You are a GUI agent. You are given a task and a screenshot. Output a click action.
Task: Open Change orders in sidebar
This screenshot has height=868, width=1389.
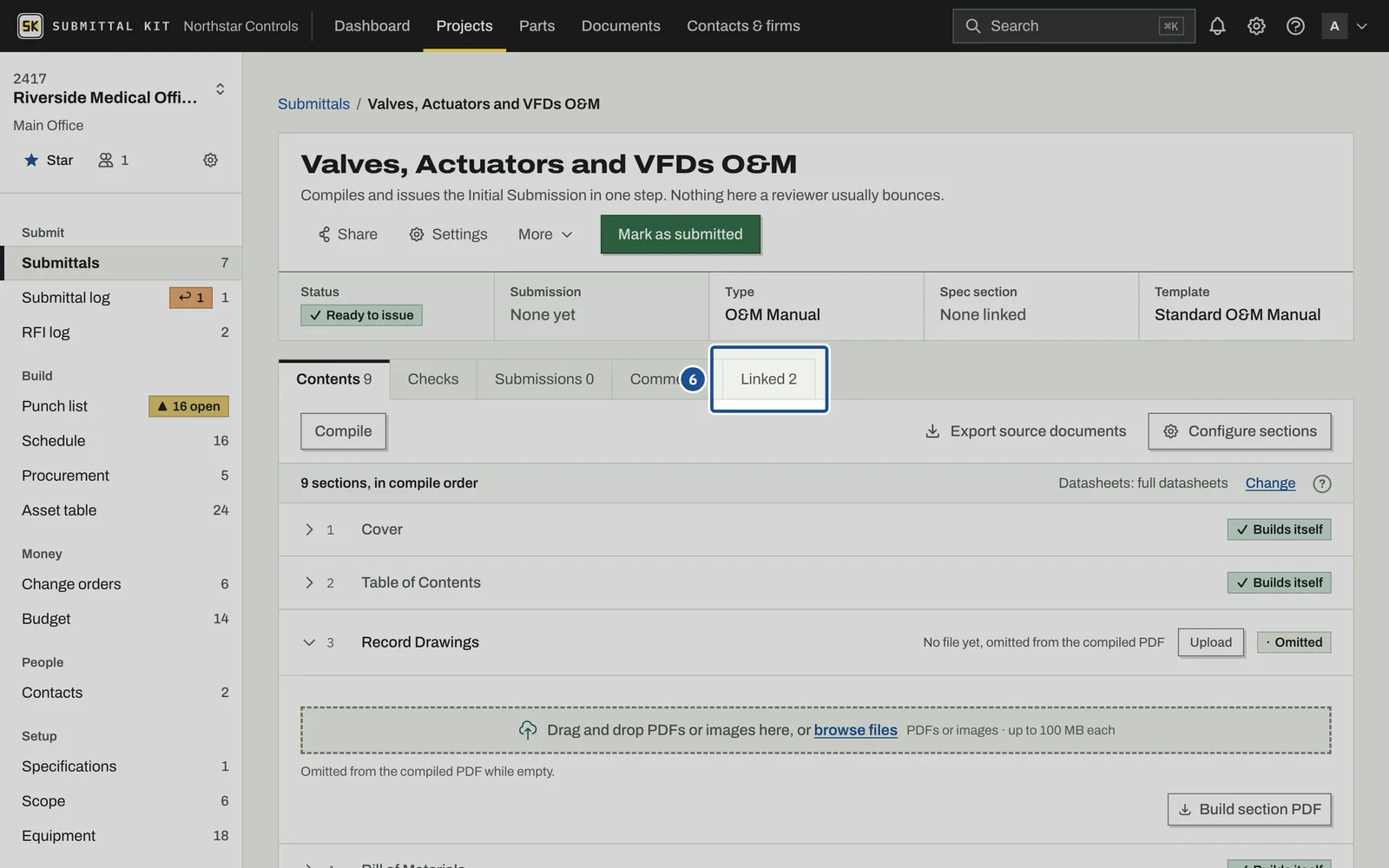(x=122, y=584)
